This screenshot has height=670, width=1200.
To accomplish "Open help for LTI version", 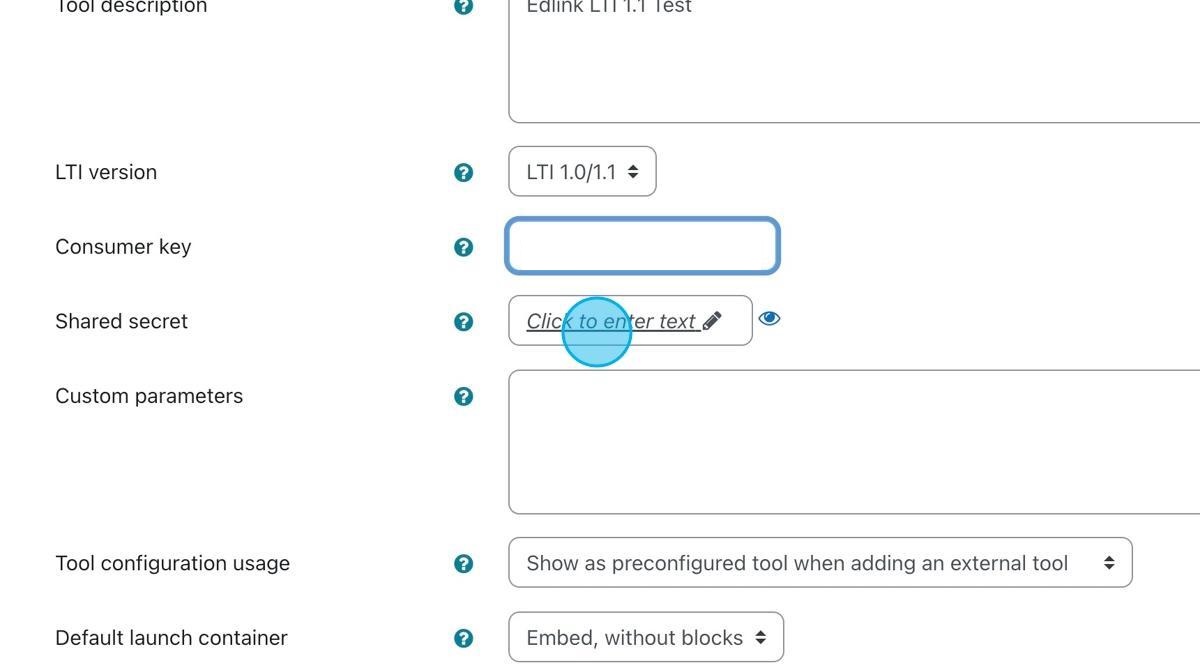I will [463, 171].
